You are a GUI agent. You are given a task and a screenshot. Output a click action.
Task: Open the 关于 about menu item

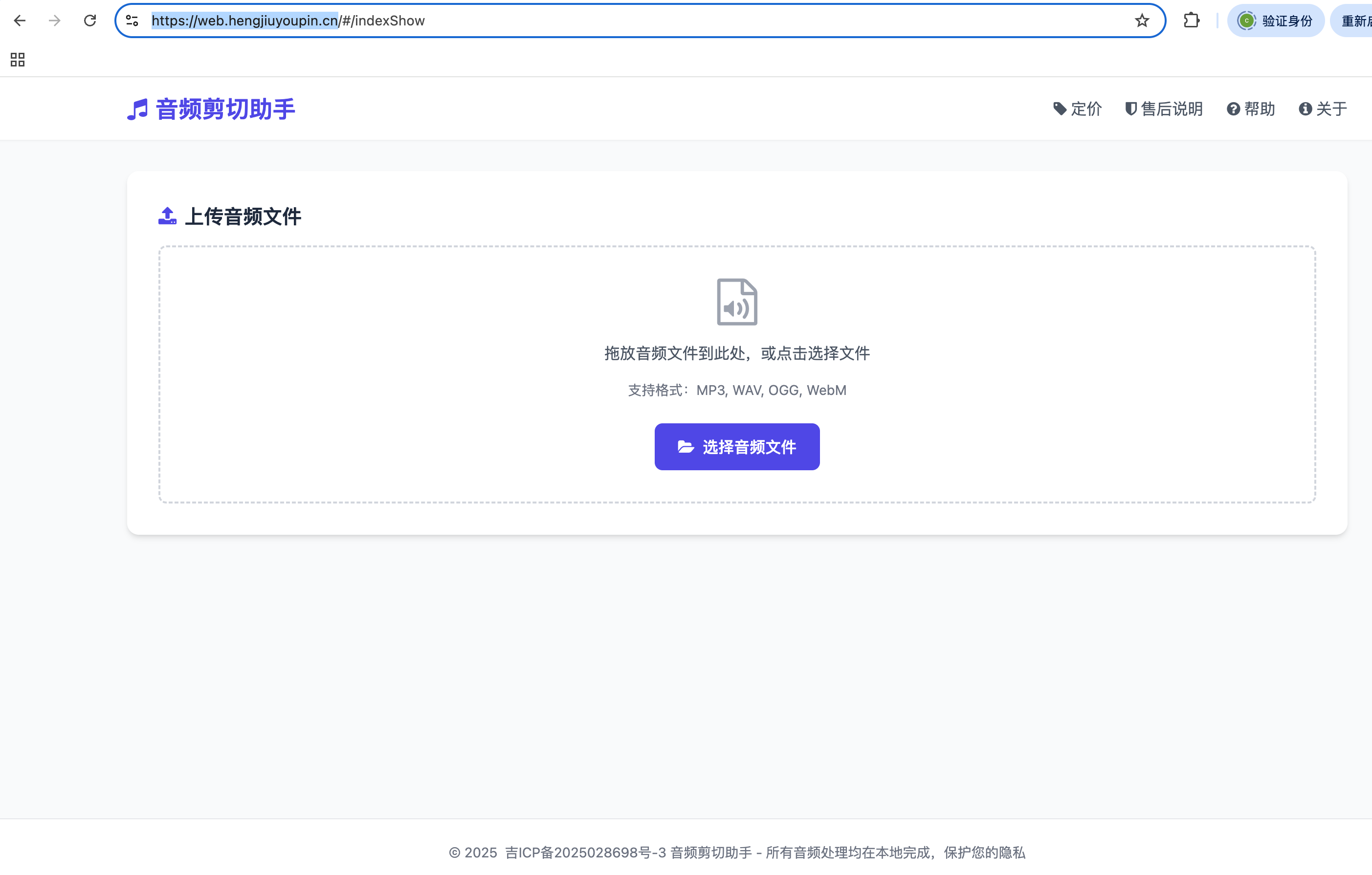click(x=1323, y=109)
